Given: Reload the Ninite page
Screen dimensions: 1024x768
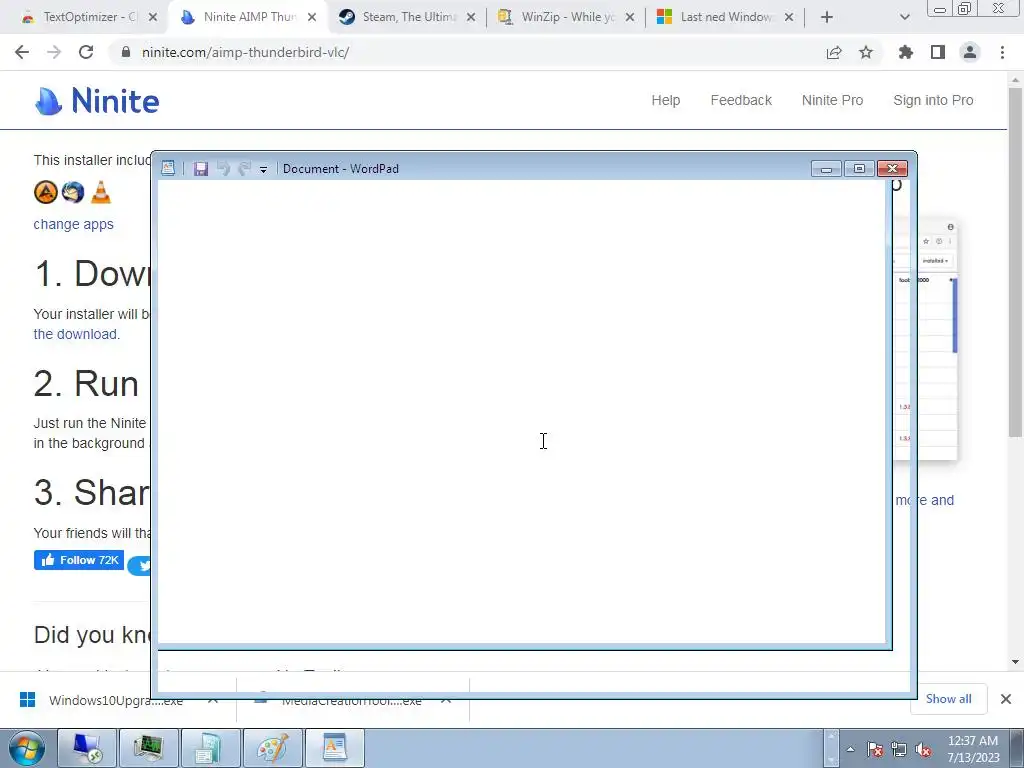Looking at the screenshot, I should 86,52.
